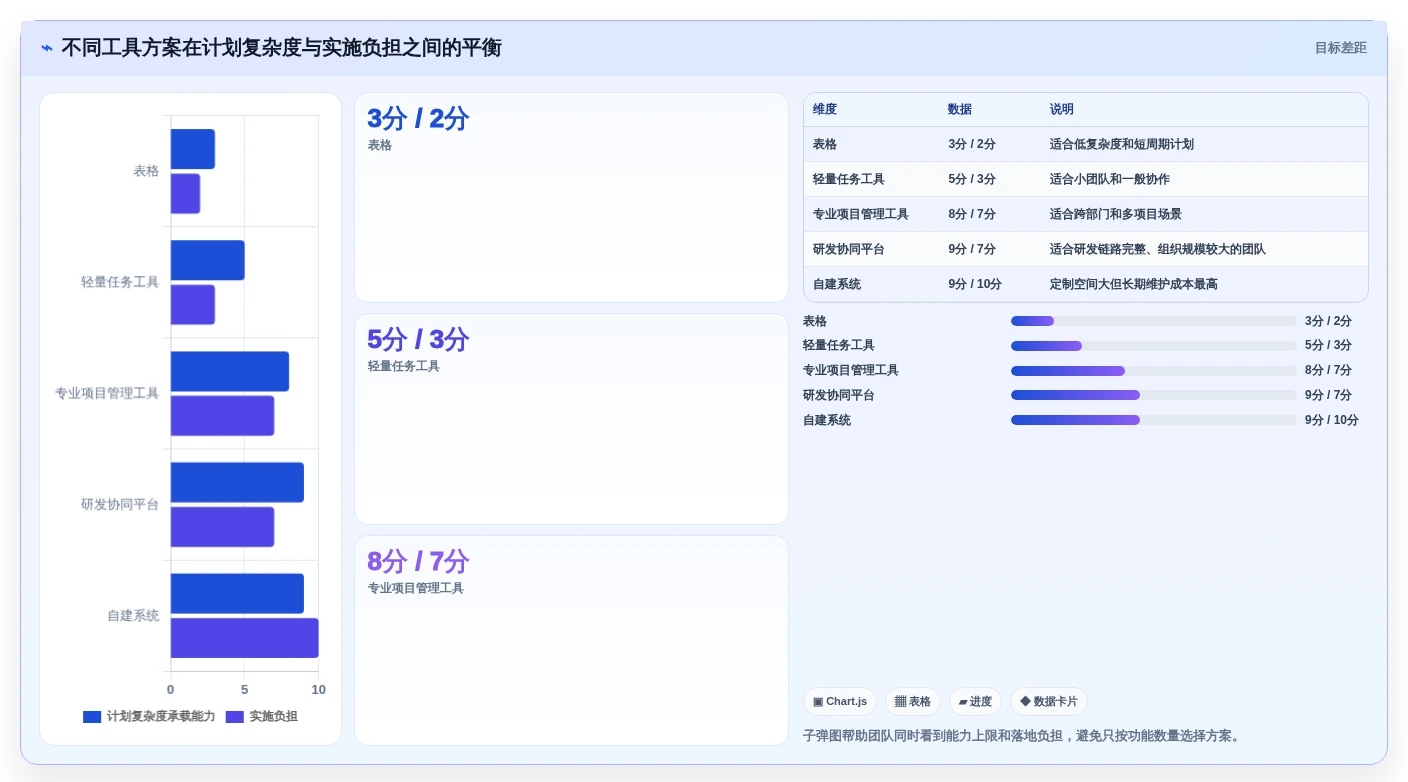Viewport: 1408px width, 782px height.
Task: Click the blue bar for 研发协同平台
Action: pos(237,482)
